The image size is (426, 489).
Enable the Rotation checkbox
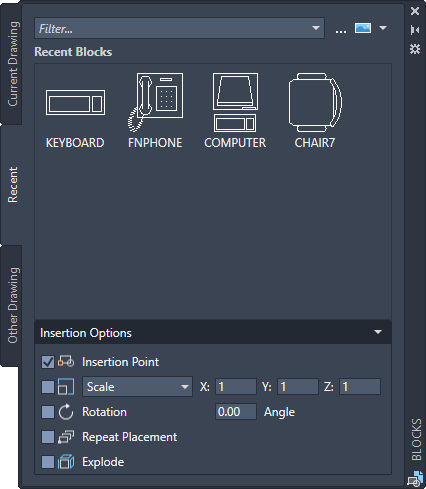click(48, 412)
